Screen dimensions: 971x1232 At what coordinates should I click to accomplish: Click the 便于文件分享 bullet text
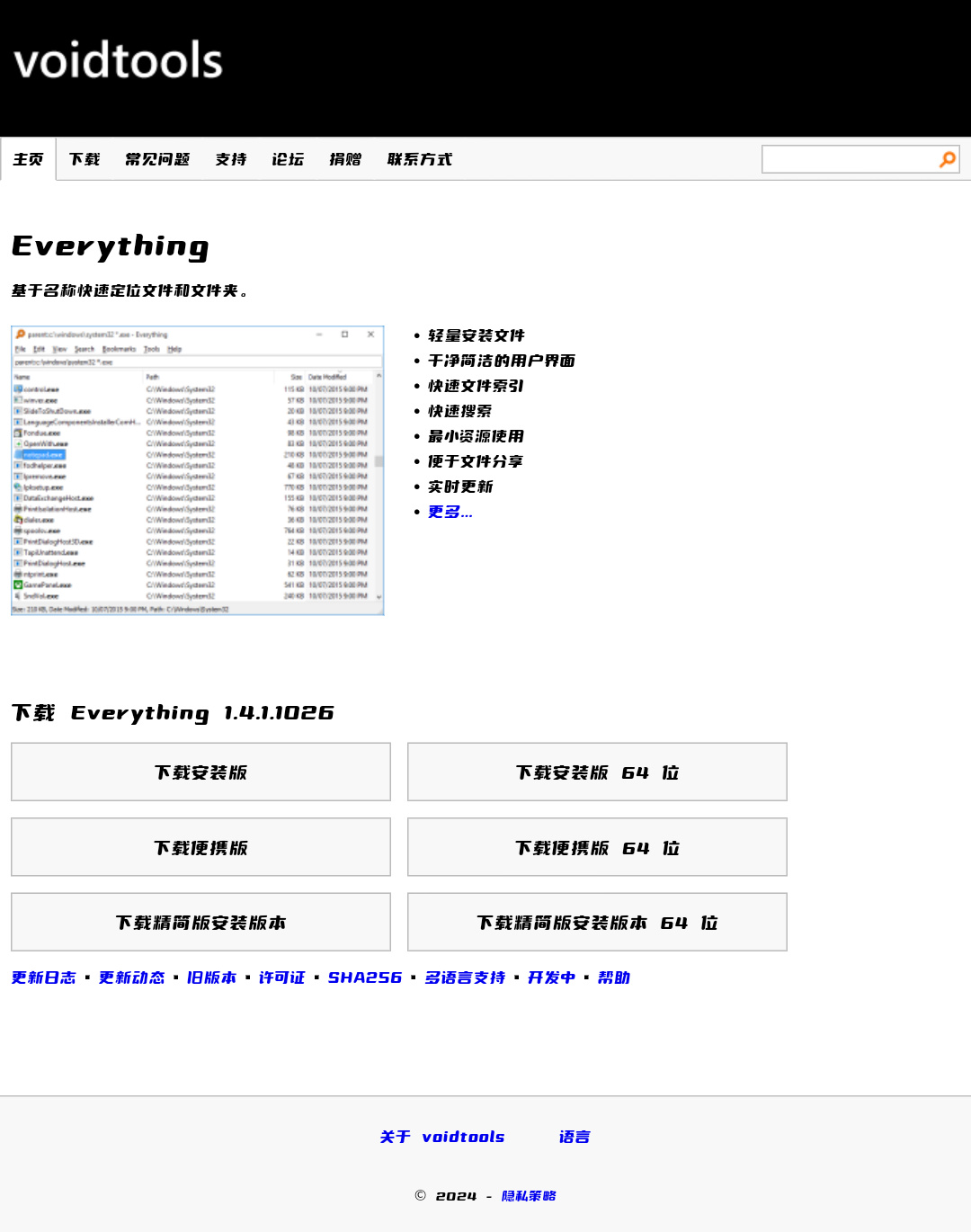coord(477,461)
